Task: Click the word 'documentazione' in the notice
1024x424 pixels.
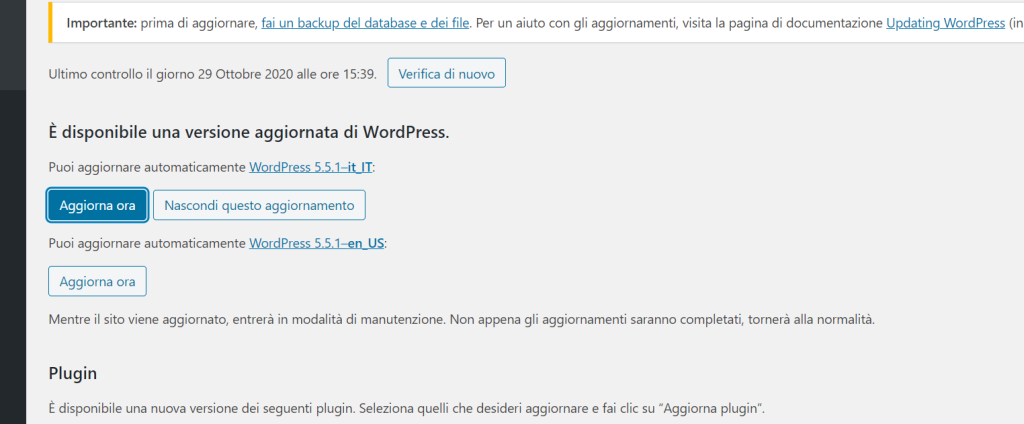Action: point(832,22)
